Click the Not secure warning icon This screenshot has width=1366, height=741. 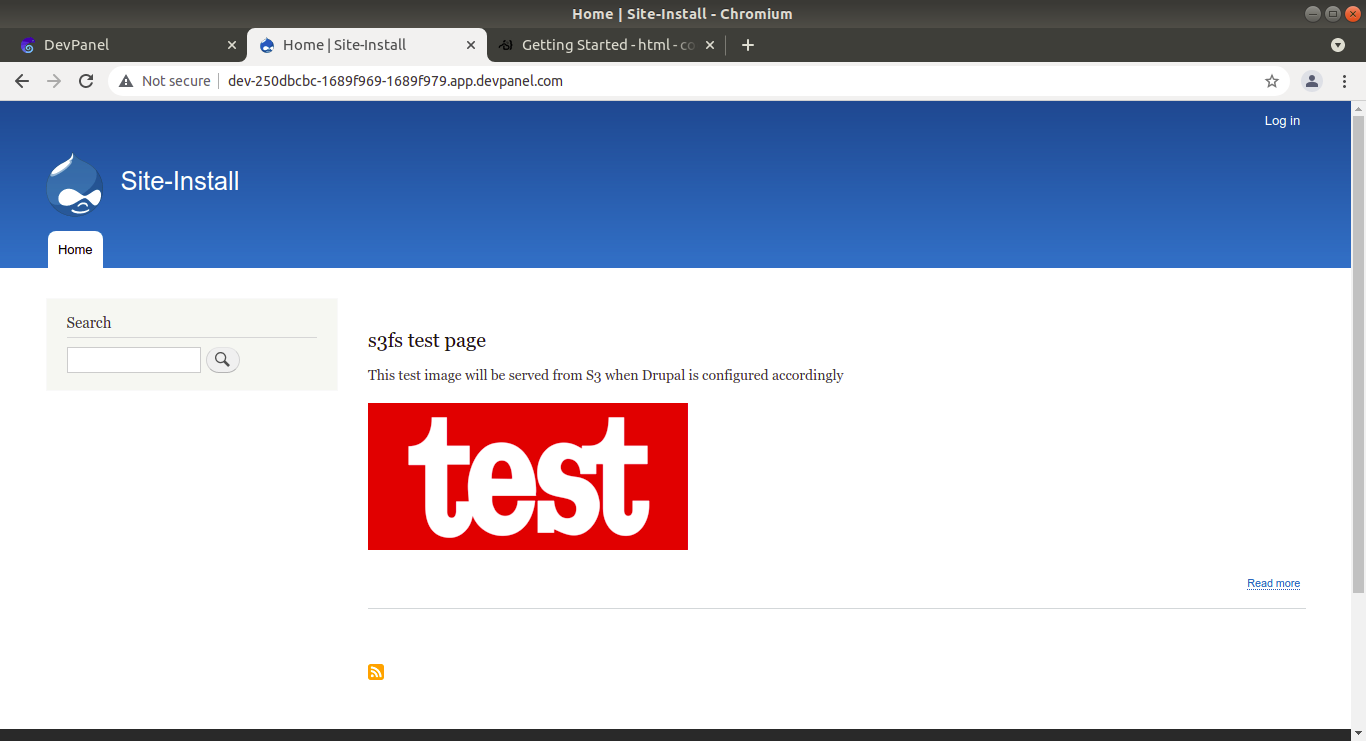point(125,81)
